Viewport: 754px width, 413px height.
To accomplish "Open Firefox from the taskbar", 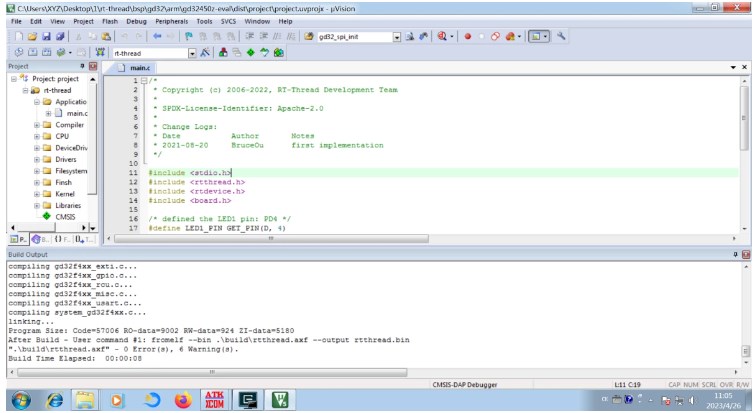I will [x=182, y=400].
